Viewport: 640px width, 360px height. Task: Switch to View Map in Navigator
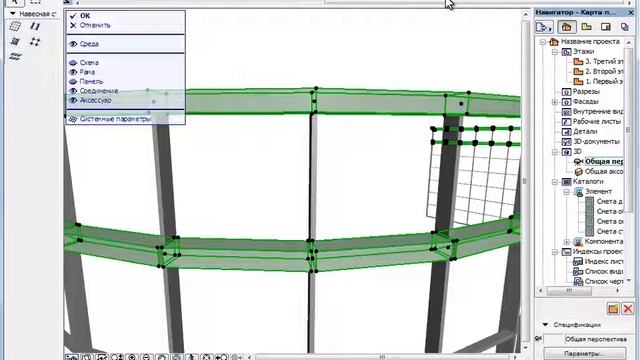pyautogui.click(x=587, y=27)
